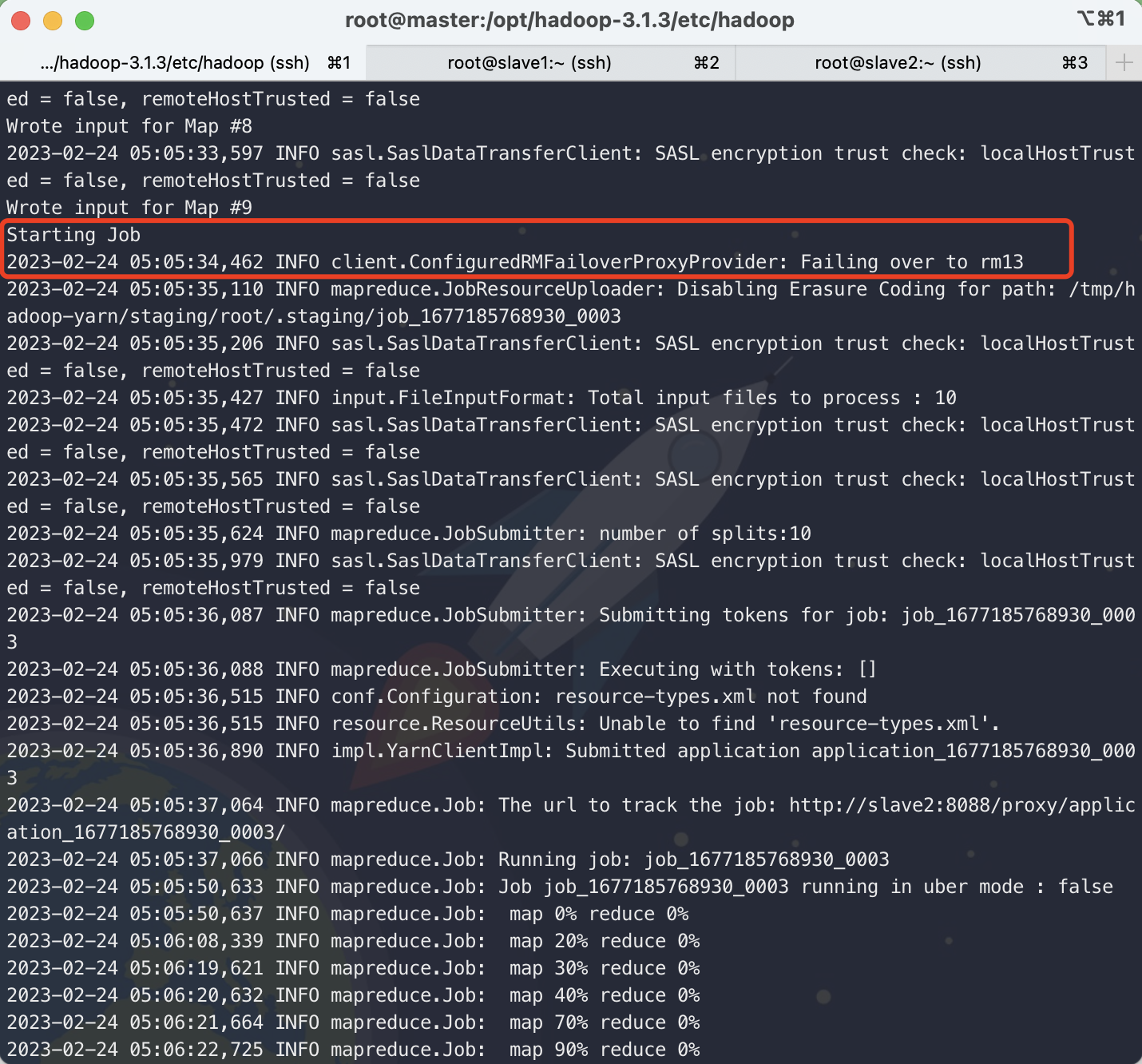Click the 'map 90% reduce 0%' line
Screen dimensions: 1142x1064
pos(354,1050)
